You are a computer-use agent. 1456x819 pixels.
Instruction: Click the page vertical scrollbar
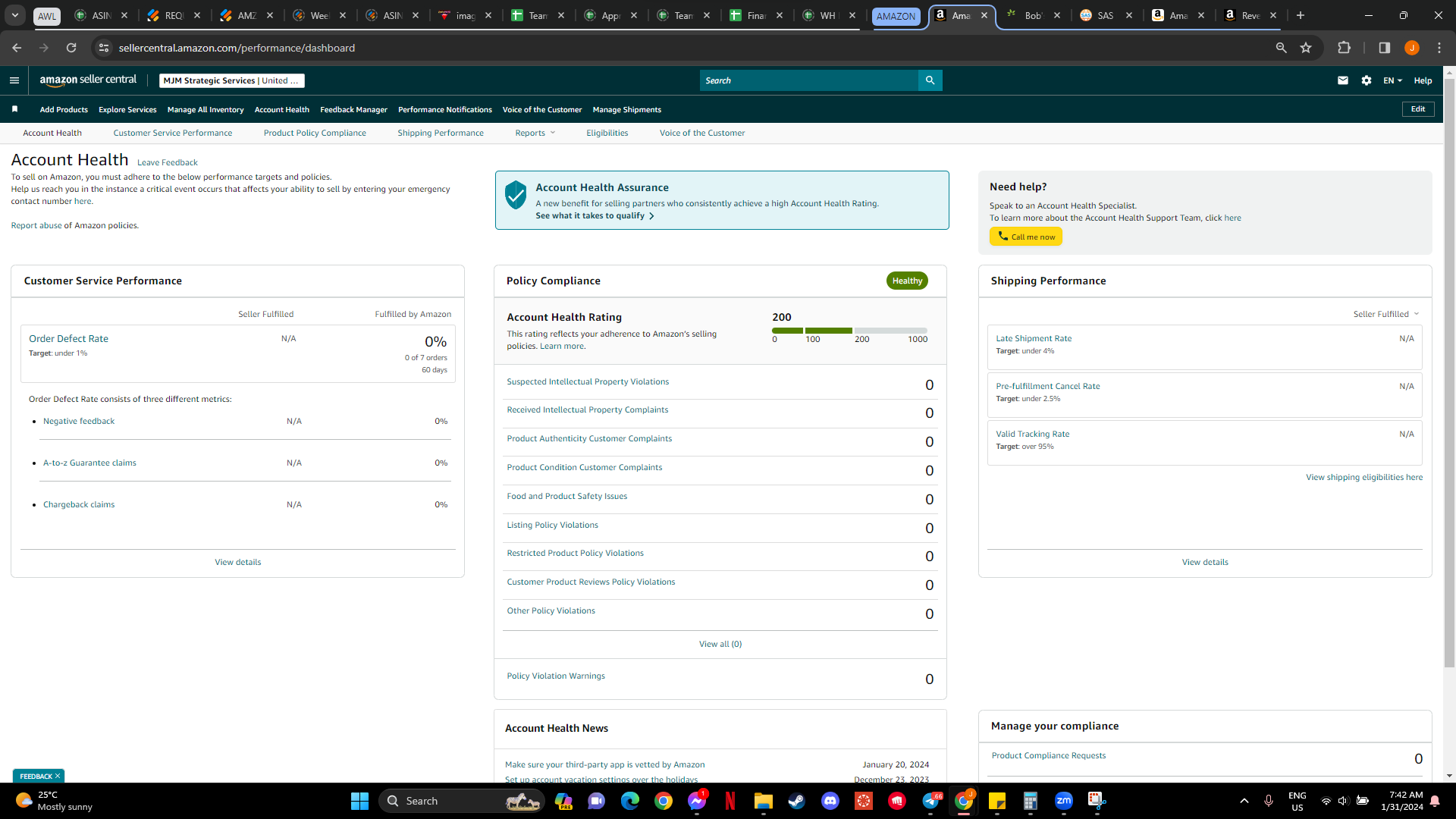[1449, 372]
